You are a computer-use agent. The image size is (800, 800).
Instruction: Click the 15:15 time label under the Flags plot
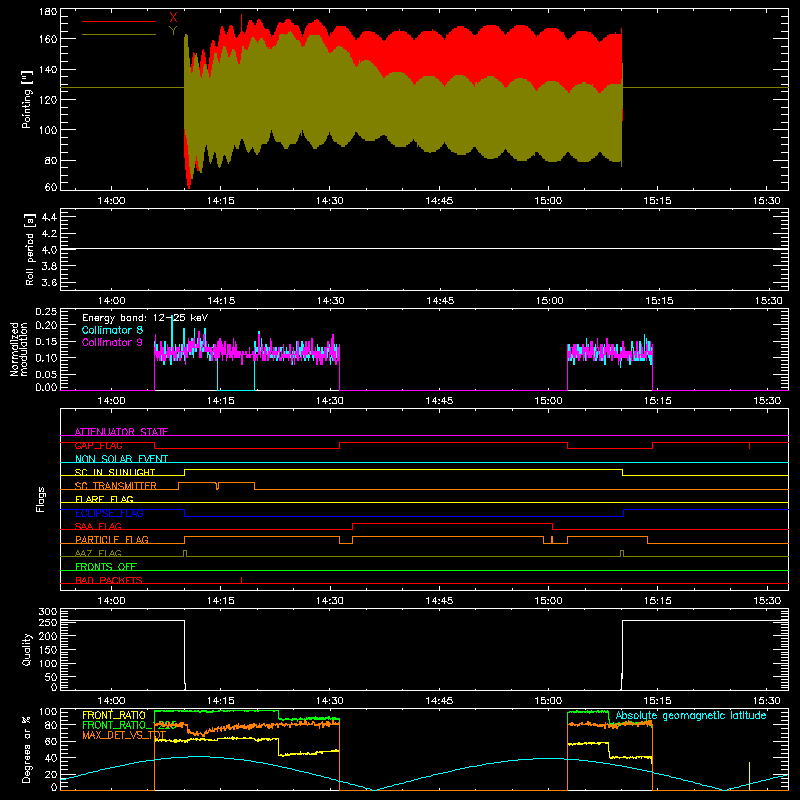(x=658, y=601)
